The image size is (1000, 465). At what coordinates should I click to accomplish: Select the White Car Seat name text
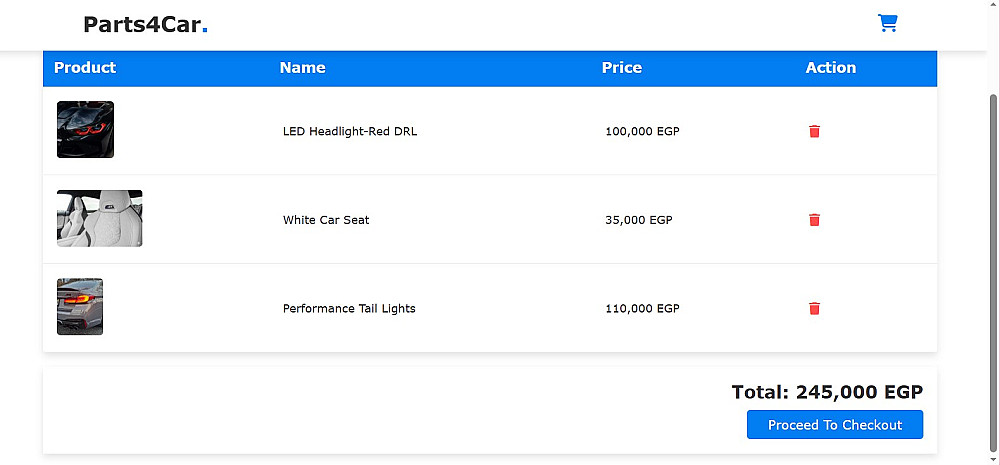pyautogui.click(x=326, y=220)
